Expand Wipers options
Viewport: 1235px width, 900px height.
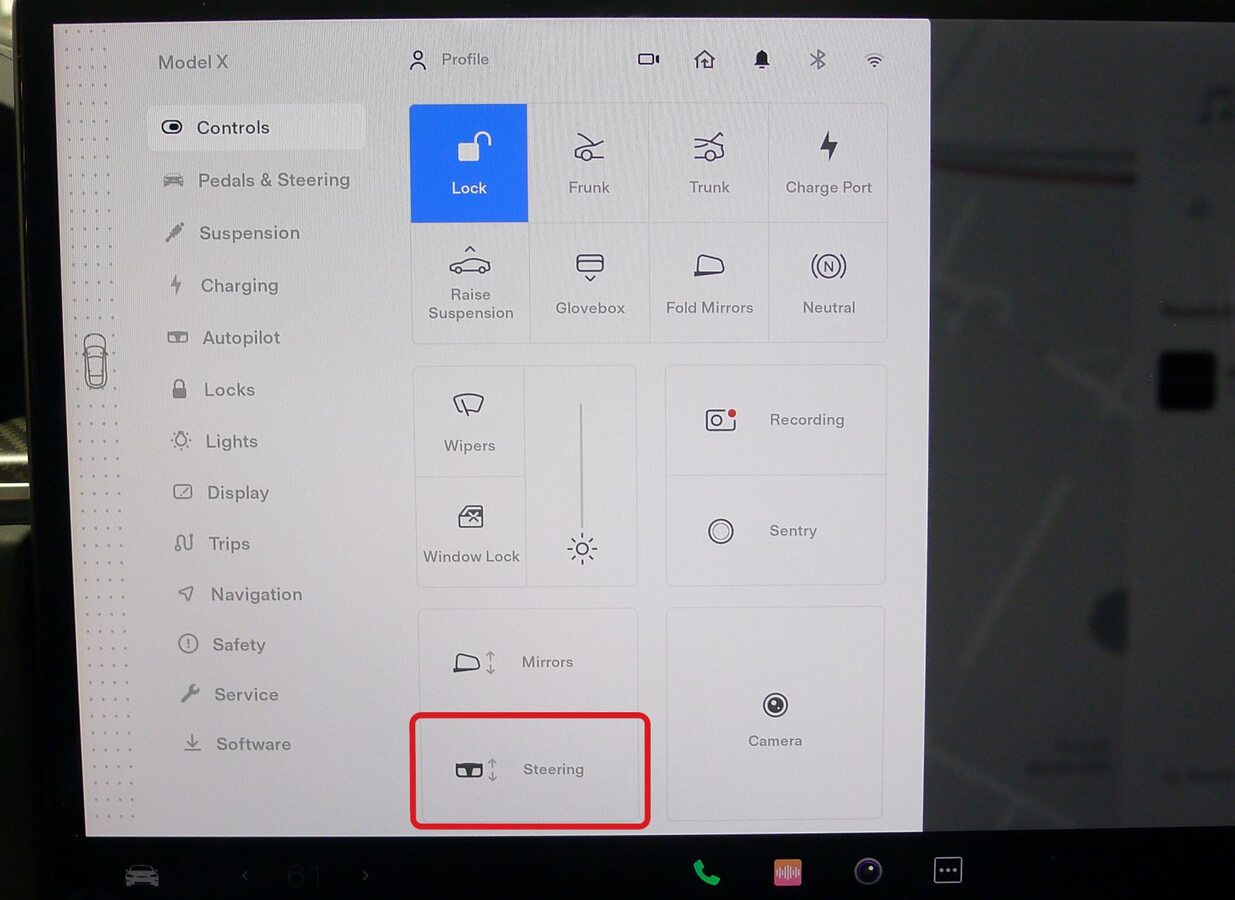click(469, 421)
